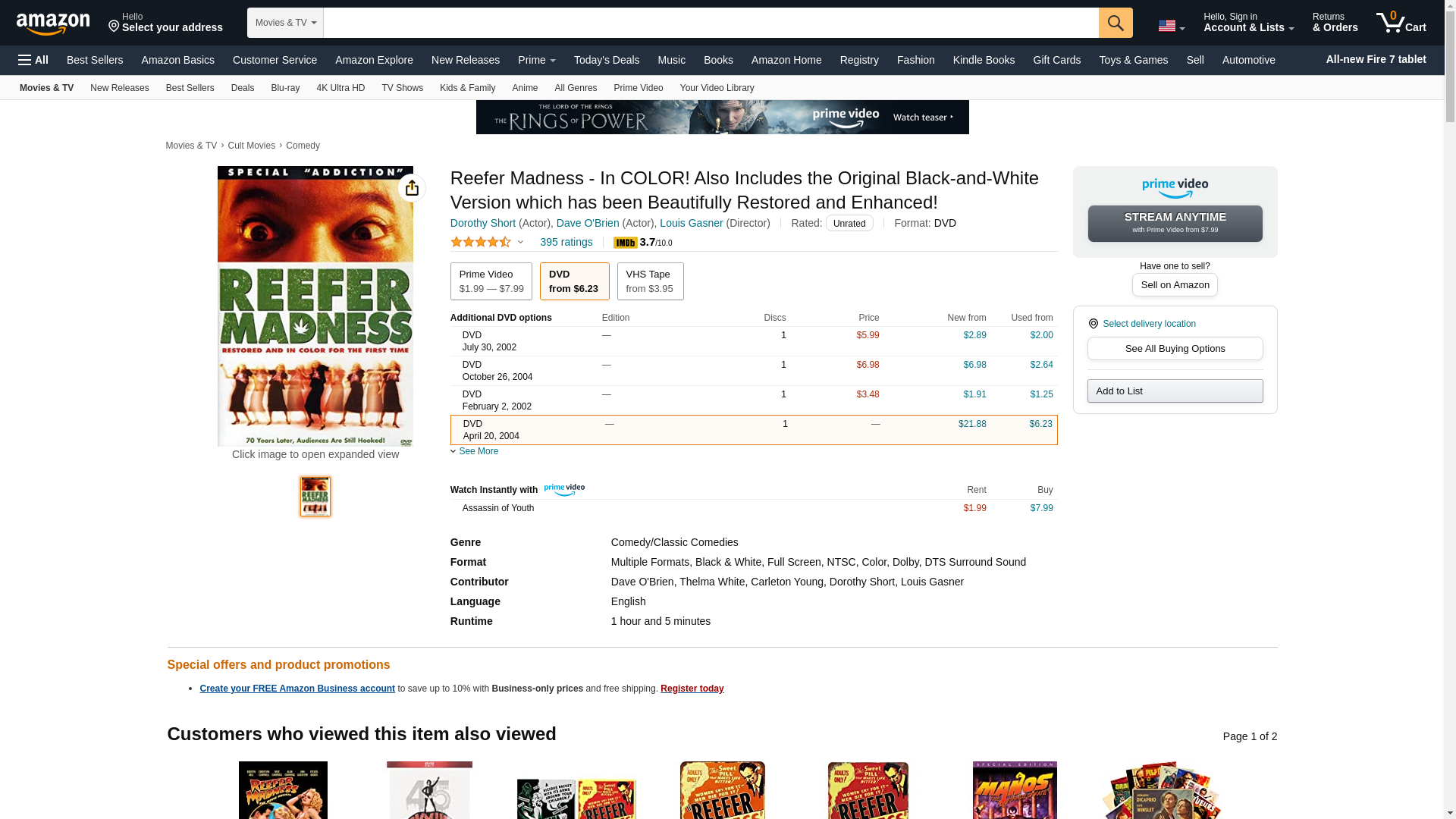Click the Add to List button
1456x819 pixels.
coord(1175,391)
